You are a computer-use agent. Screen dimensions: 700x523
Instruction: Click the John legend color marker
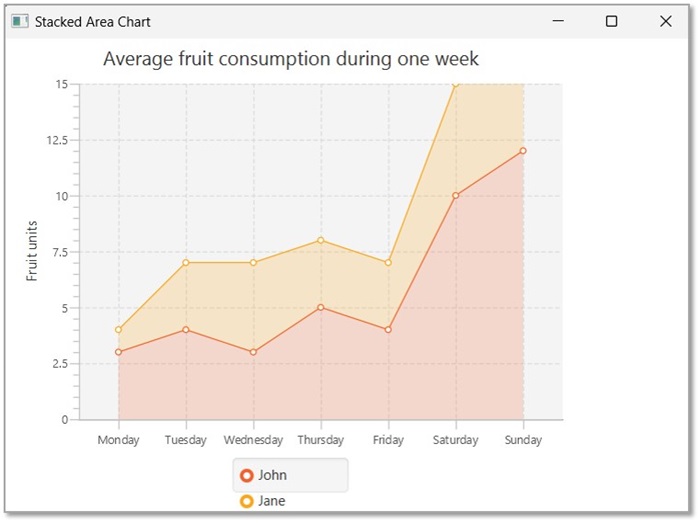pyautogui.click(x=247, y=475)
